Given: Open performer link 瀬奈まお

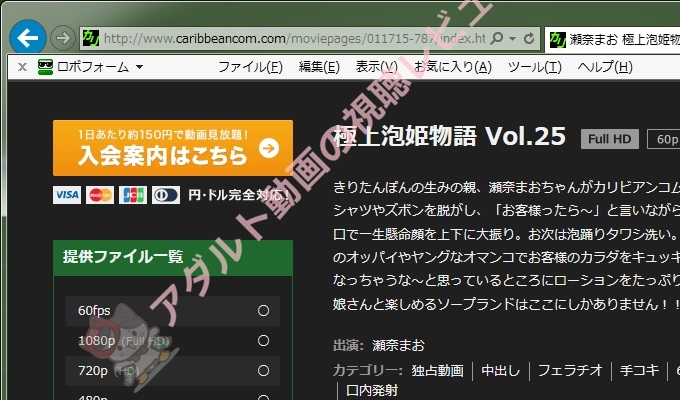Looking at the screenshot, I should [x=398, y=345].
